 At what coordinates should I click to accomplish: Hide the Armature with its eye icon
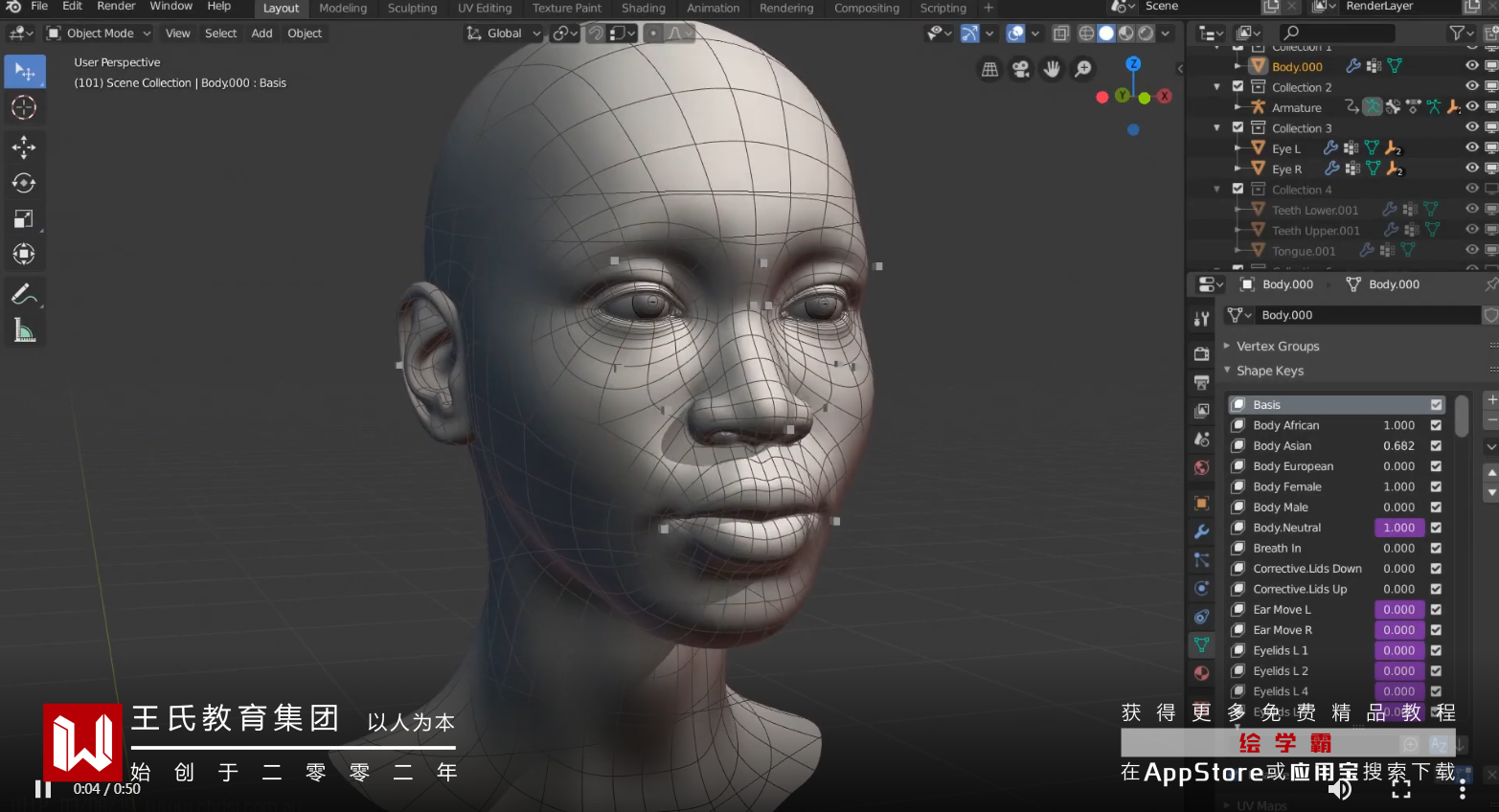pos(1472,107)
